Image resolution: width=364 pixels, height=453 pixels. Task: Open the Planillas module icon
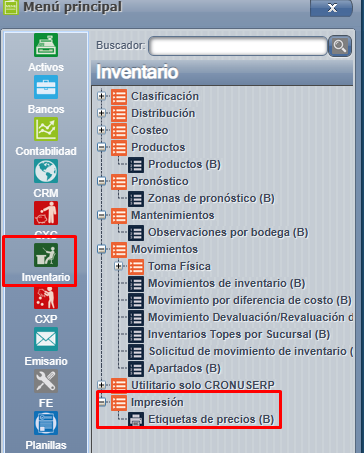tap(46, 423)
